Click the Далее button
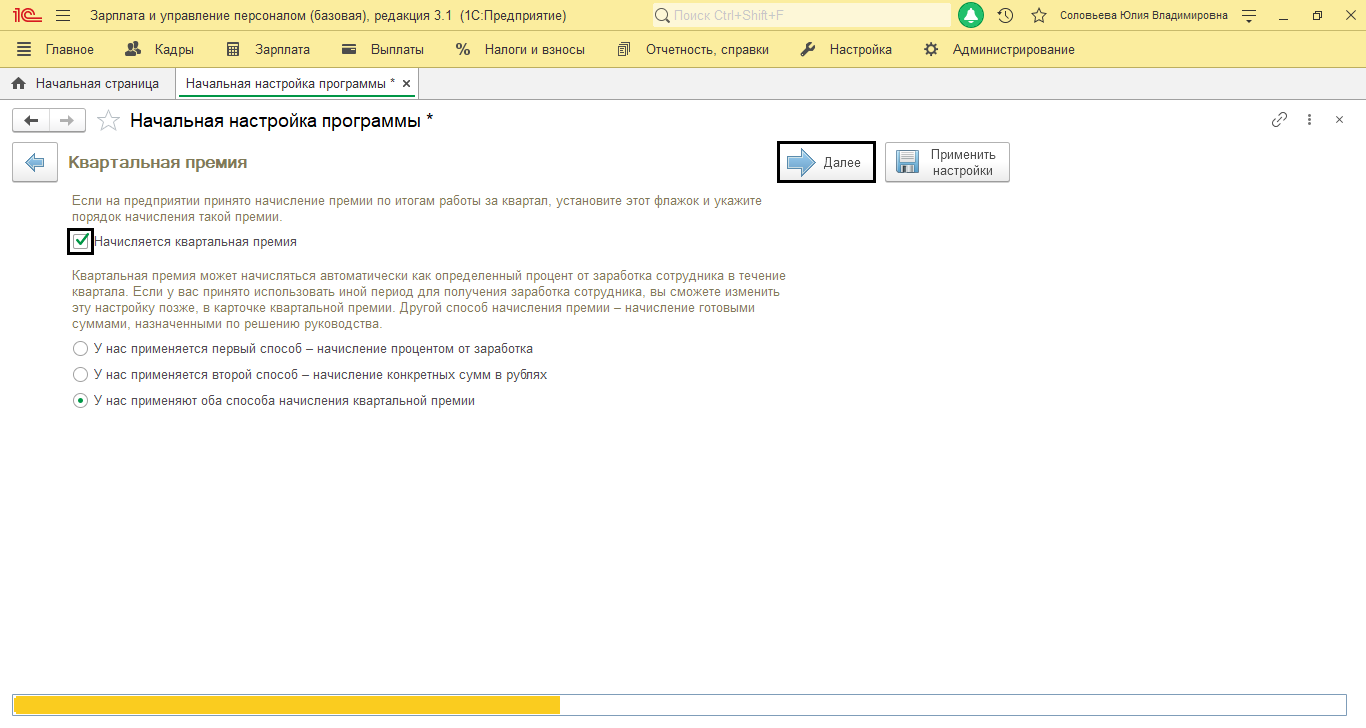Image resolution: width=1366 pixels, height=728 pixels. [826, 162]
